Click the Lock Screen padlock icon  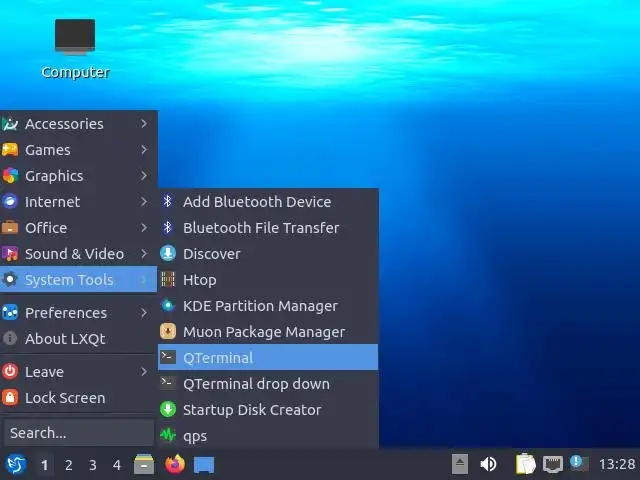pyautogui.click(x=10, y=398)
